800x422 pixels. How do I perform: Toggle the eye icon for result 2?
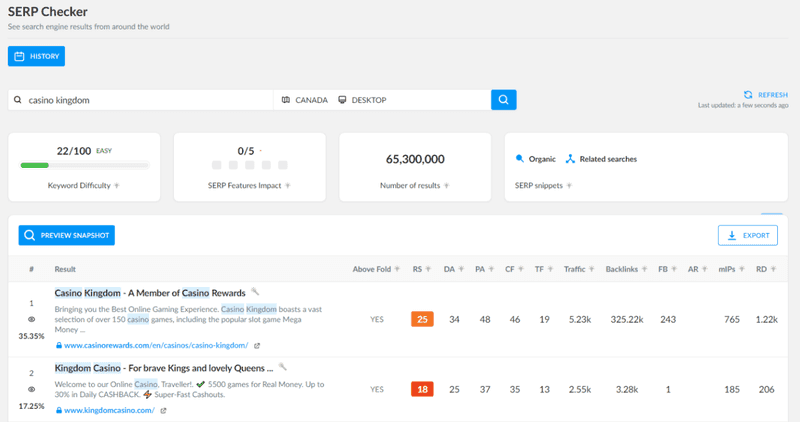[x=31, y=389]
